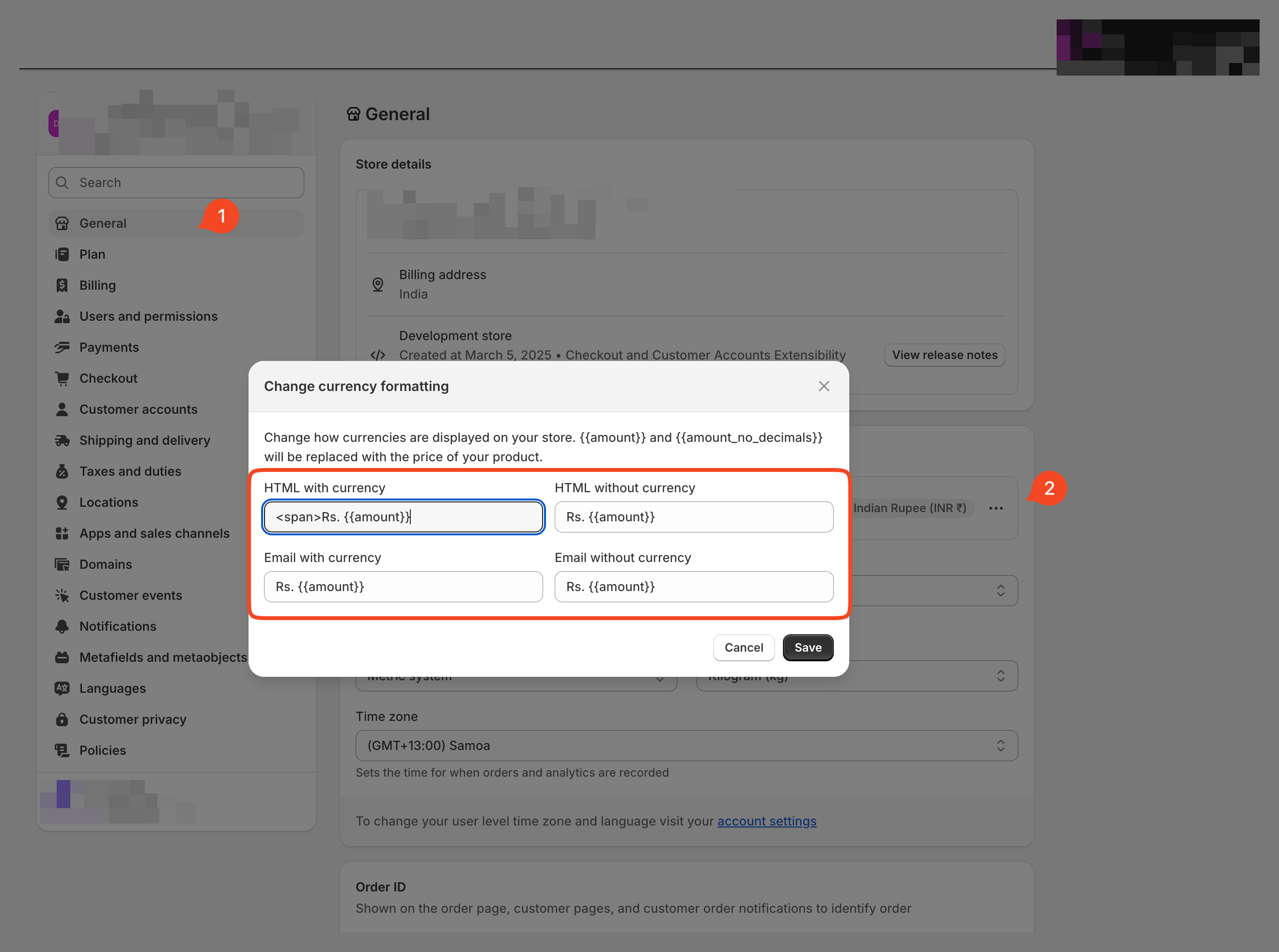Viewport: 1279px width, 952px height.
Task: Open the Time zone dropdown showing Samoa
Action: [686, 745]
